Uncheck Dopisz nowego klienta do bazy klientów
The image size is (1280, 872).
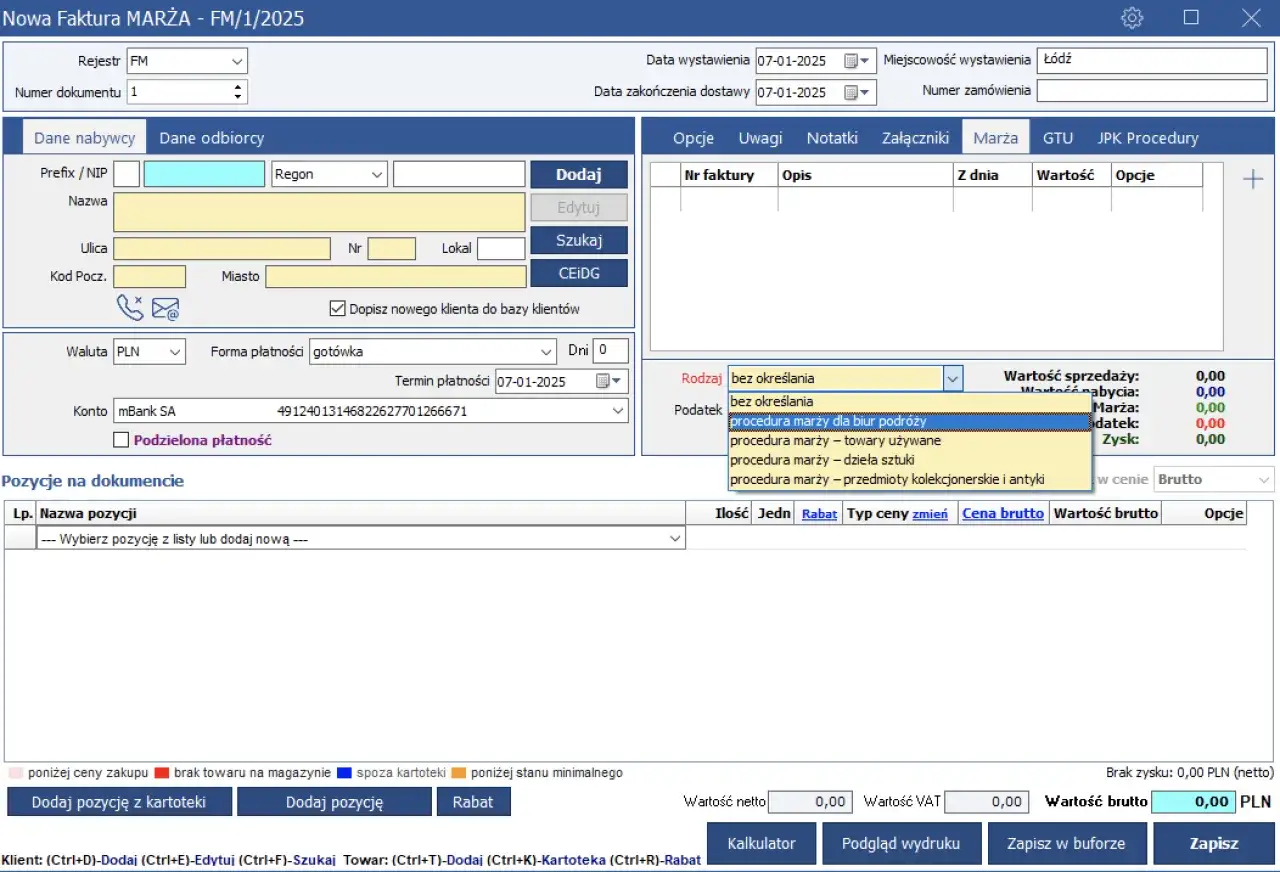click(337, 309)
